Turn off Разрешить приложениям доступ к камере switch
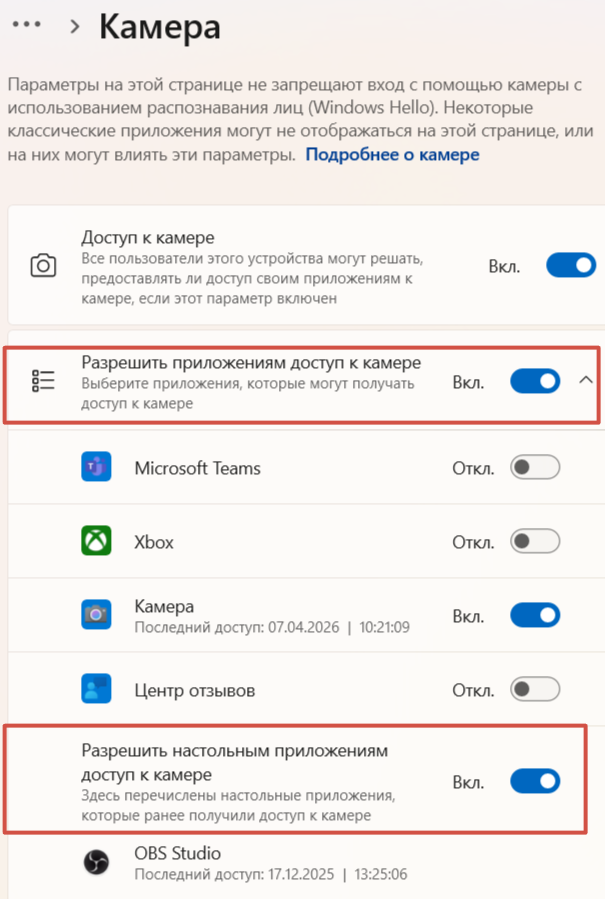Image resolution: width=605 pixels, height=899 pixels. click(x=535, y=381)
